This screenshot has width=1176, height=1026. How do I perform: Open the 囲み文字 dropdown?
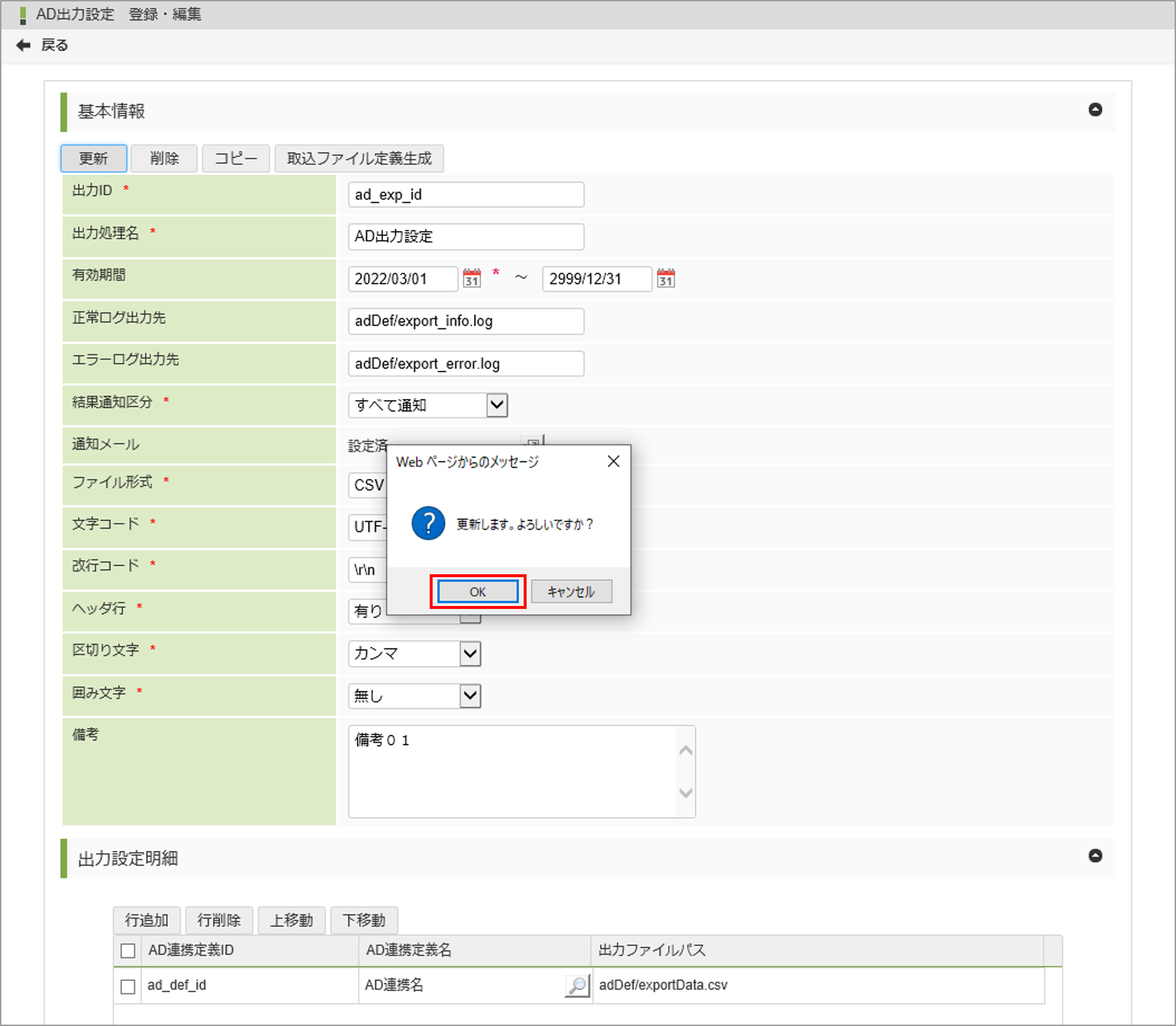click(470, 696)
